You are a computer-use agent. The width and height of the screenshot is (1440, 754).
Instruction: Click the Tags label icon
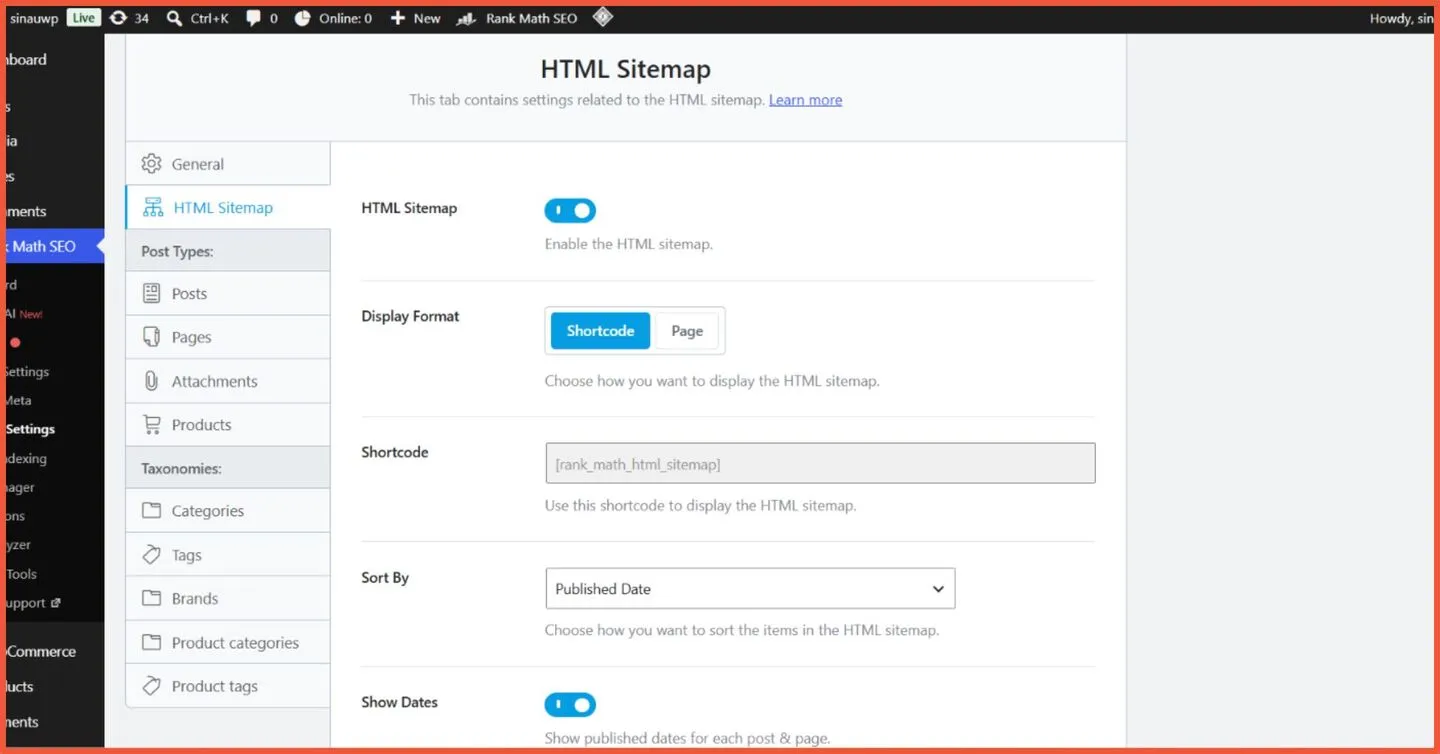point(151,554)
